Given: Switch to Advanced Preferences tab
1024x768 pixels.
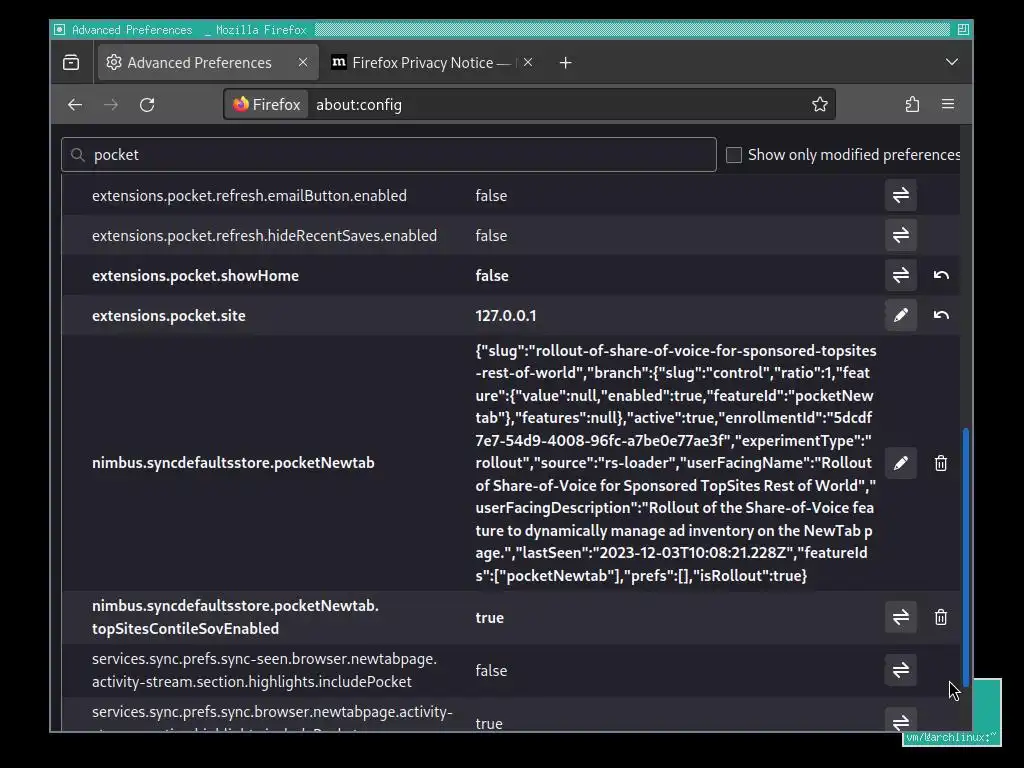Looking at the screenshot, I should (208, 63).
